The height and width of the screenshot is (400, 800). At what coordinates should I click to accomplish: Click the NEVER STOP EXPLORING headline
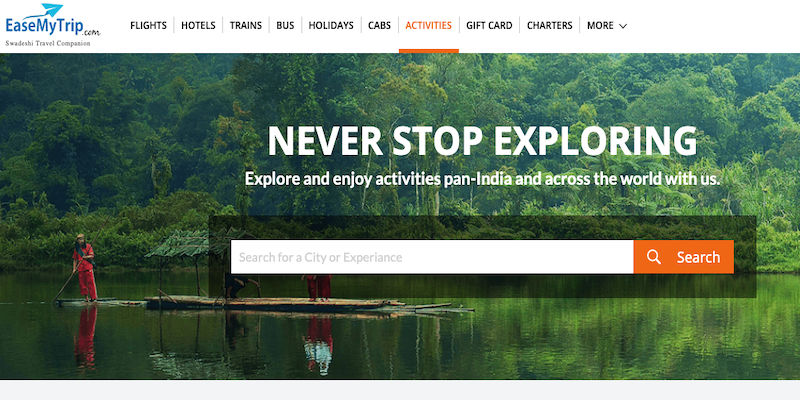click(x=482, y=141)
